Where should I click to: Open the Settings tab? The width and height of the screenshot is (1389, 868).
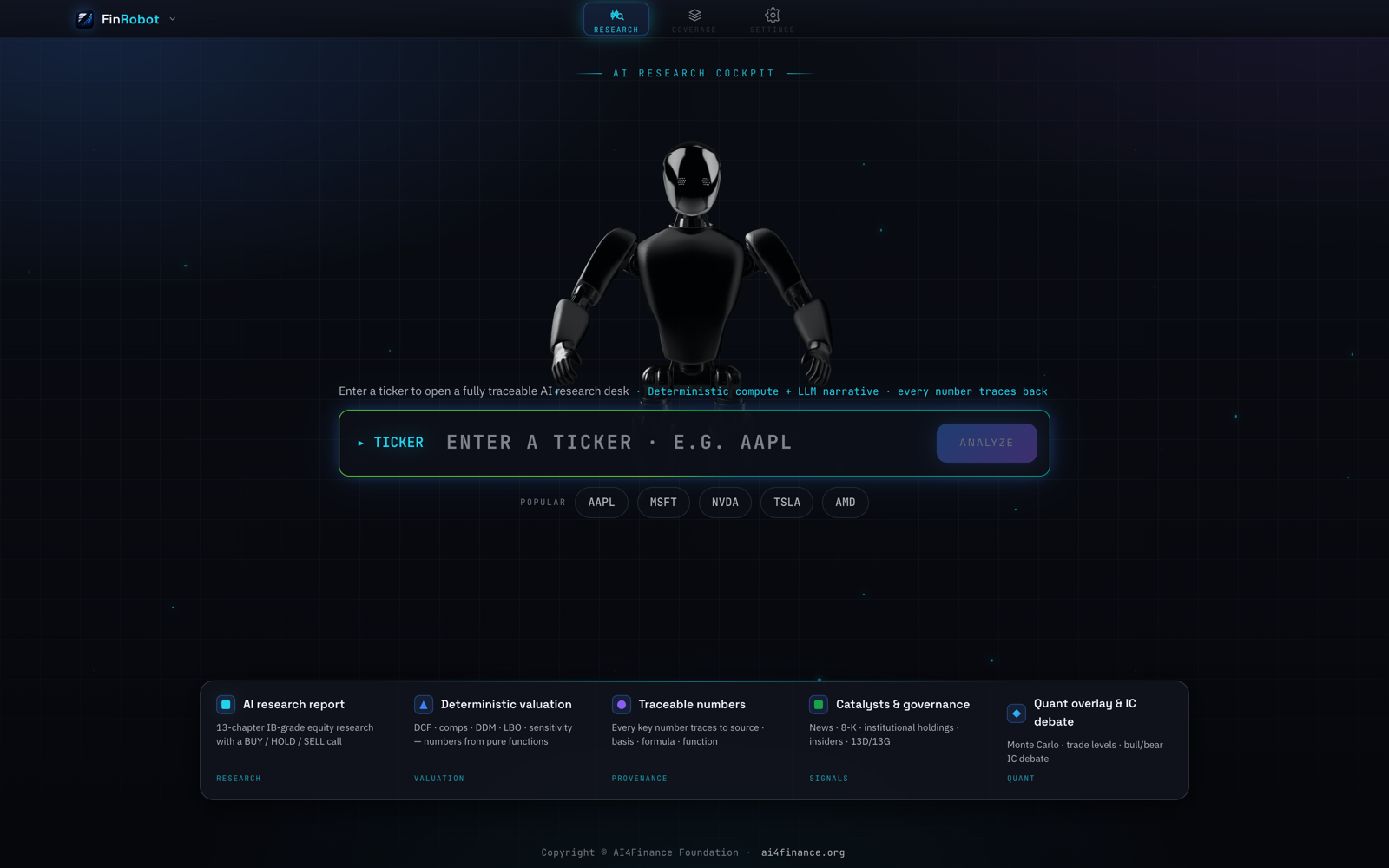tap(772, 19)
